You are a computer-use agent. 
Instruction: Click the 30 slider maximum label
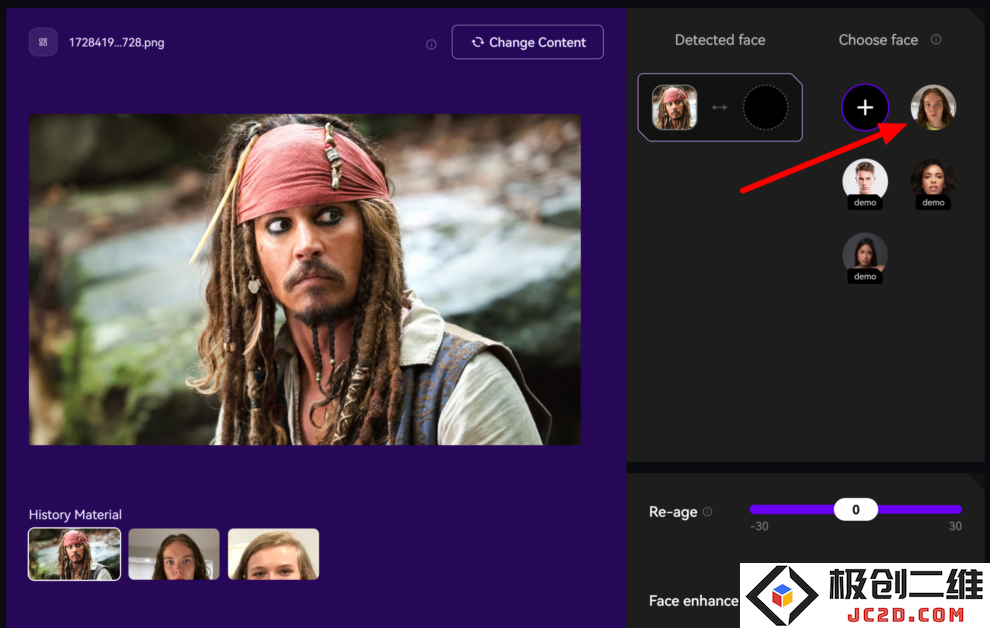[x=955, y=526]
